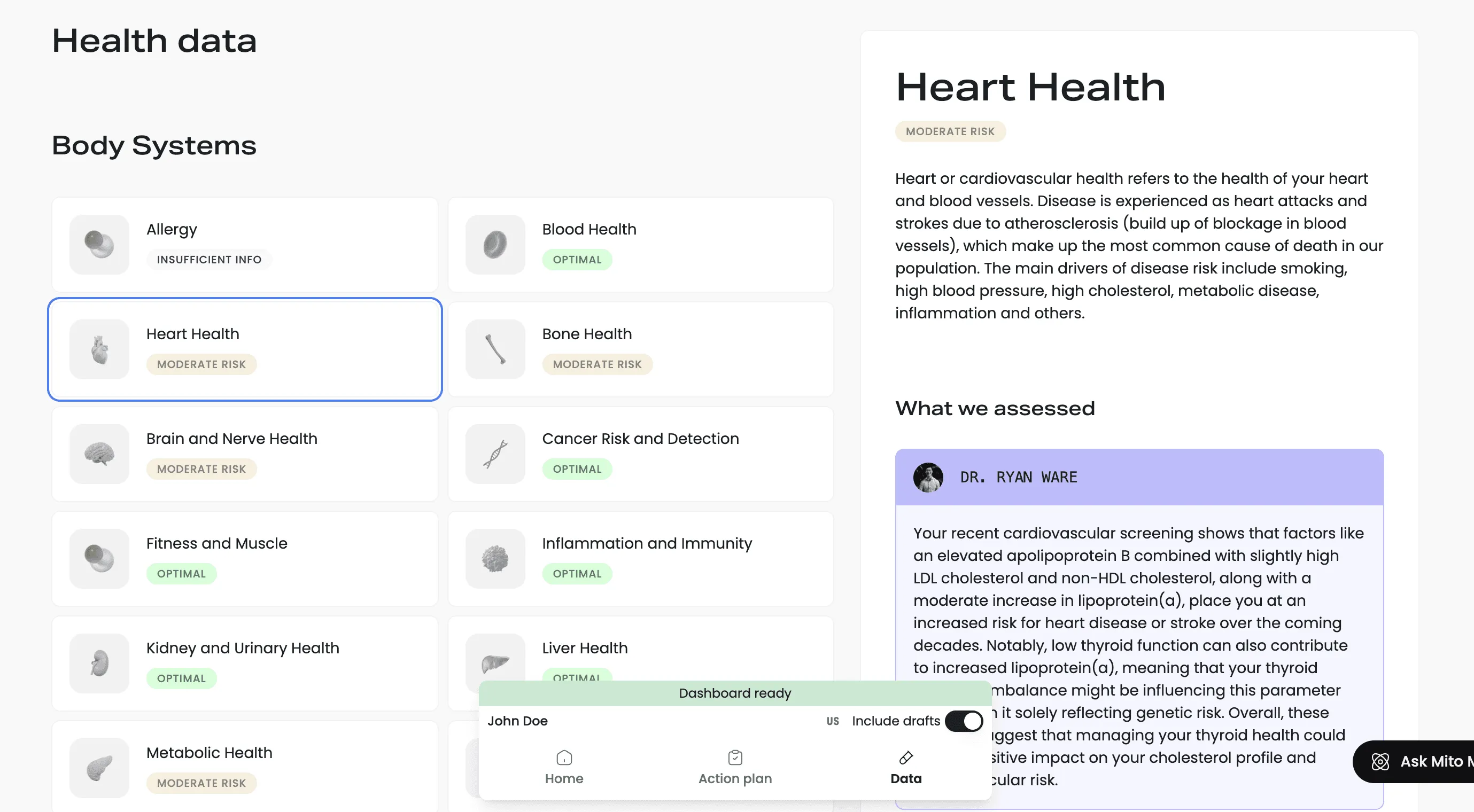
Task: Select the heart icon on Heart Health card
Action: (98, 349)
